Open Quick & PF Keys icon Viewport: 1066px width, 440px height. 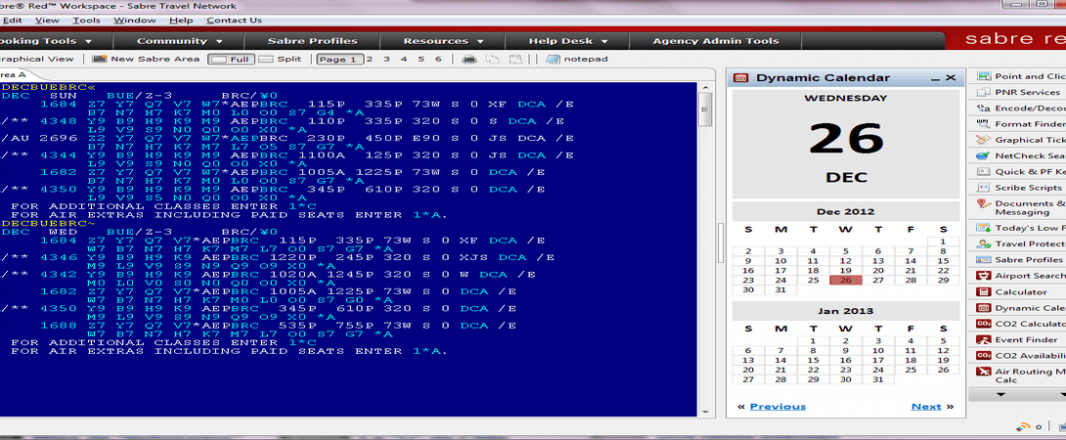pos(983,172)
